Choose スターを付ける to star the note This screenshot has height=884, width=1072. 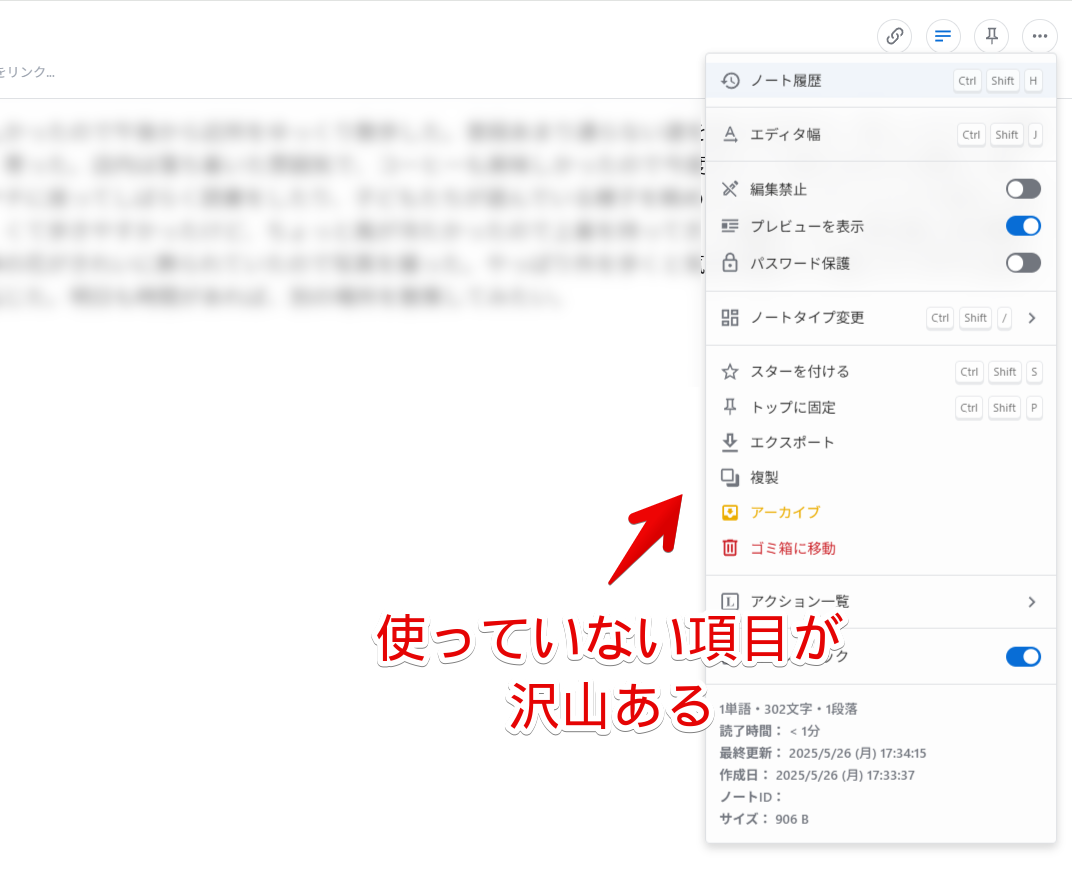click(x=881, y=371)
